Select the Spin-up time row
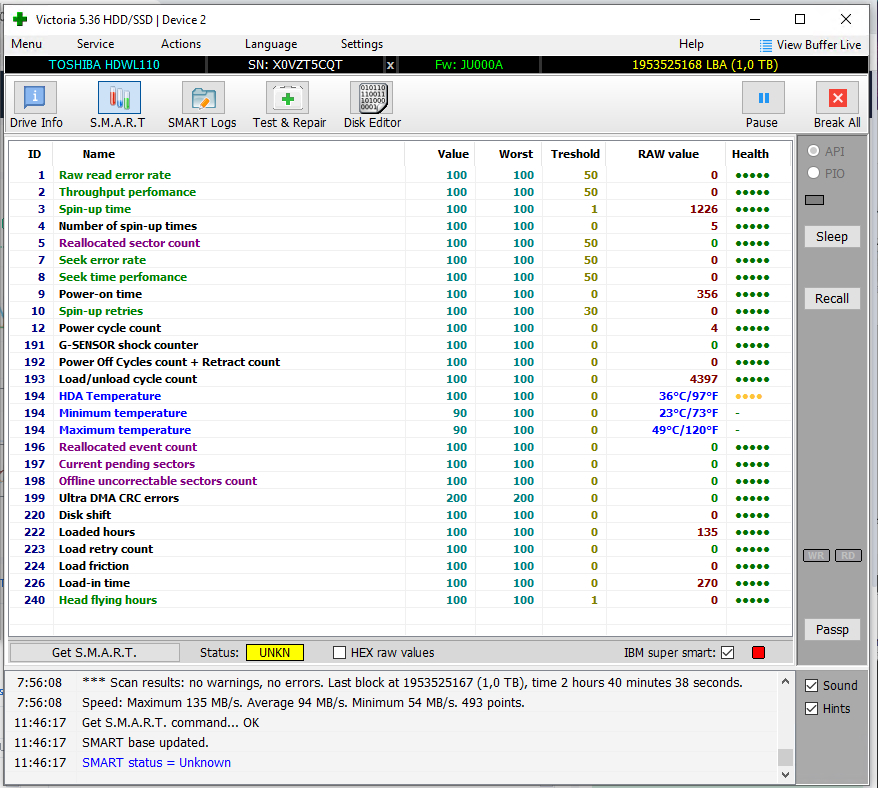The image size is (878, 788). tap(400, 209)
